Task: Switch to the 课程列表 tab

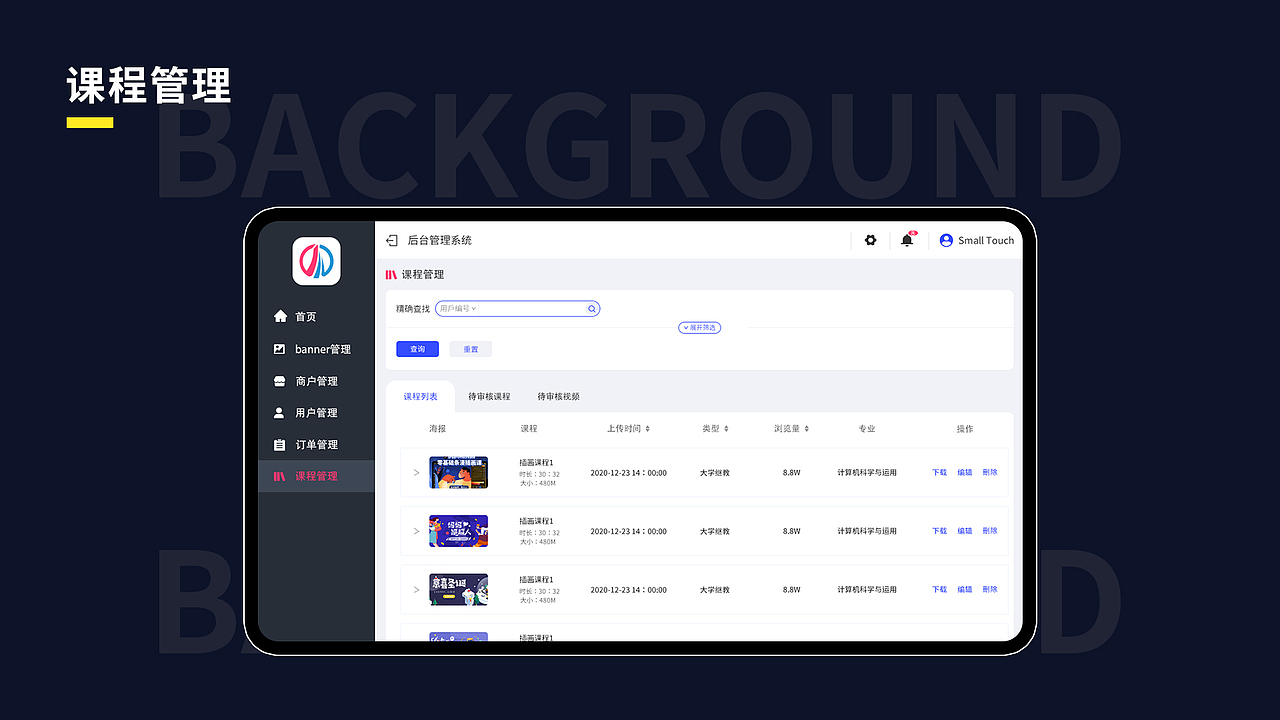Action: point(420,397)
